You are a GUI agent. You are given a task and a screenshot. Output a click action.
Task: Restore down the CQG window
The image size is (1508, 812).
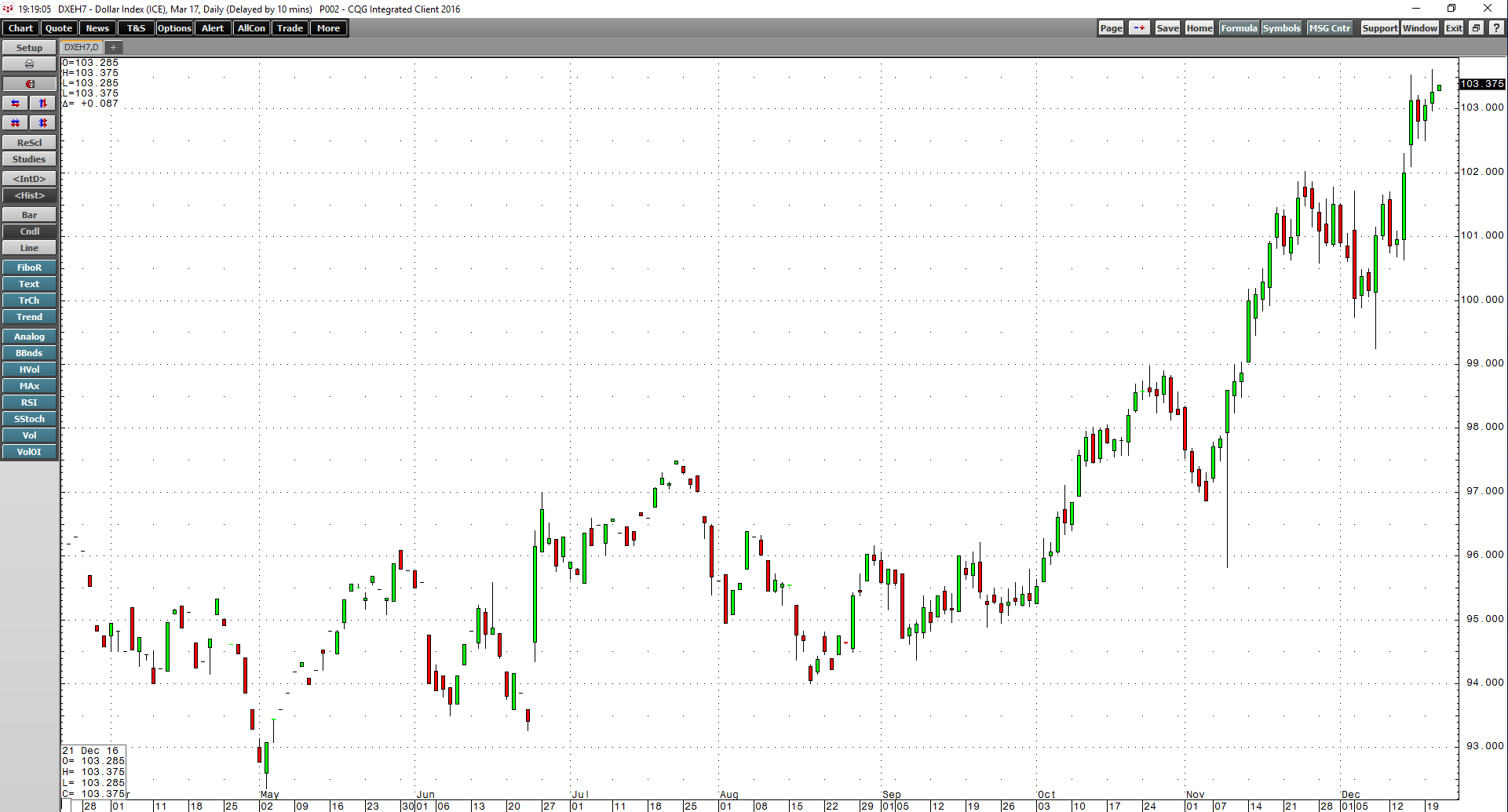pyautogui.click(x=1451, y=9)
